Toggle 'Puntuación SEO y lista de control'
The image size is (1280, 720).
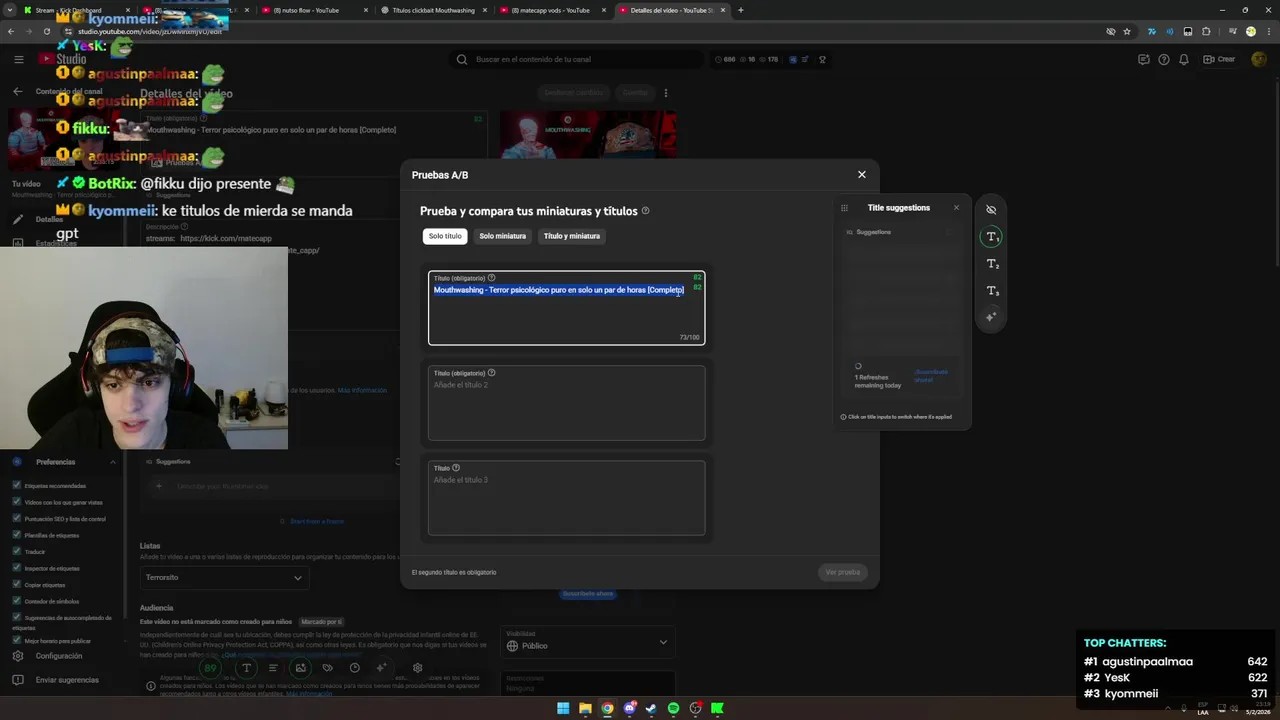tap(17, 519)
